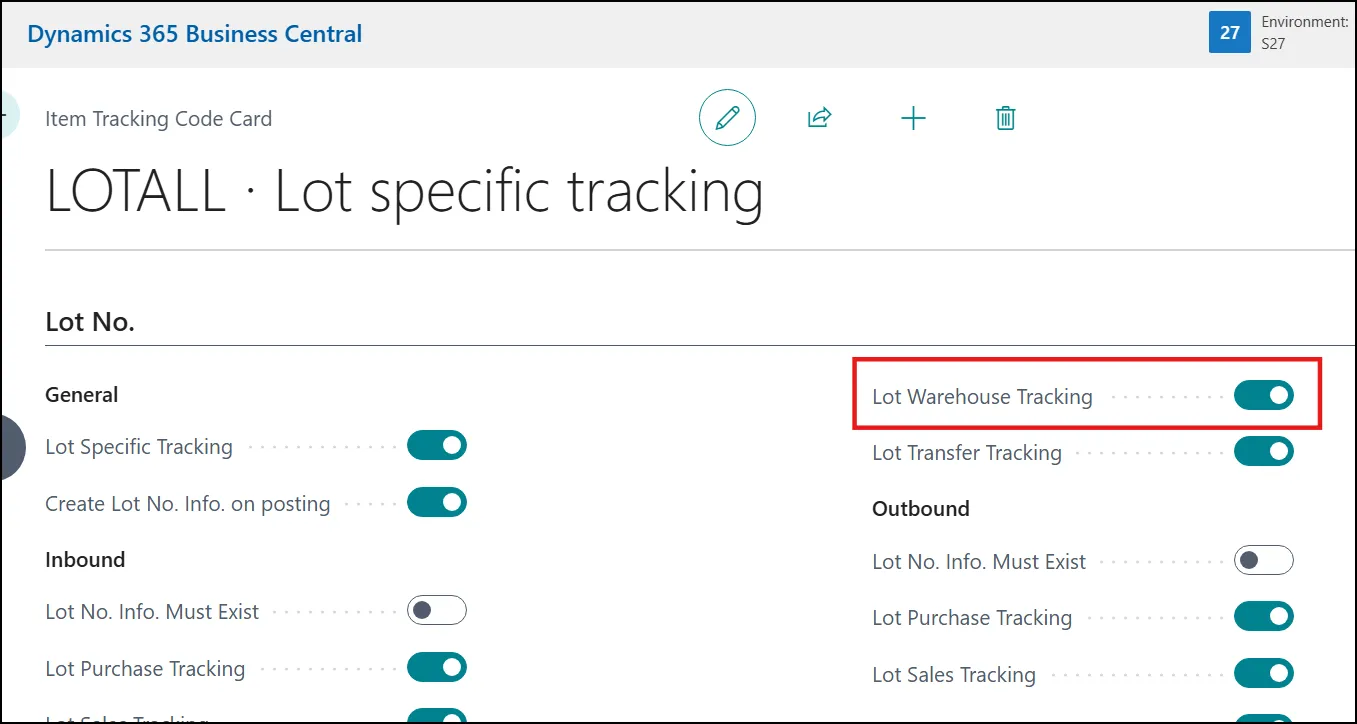
Task: Click the Outbound group heading
Action: click(921, 508)
